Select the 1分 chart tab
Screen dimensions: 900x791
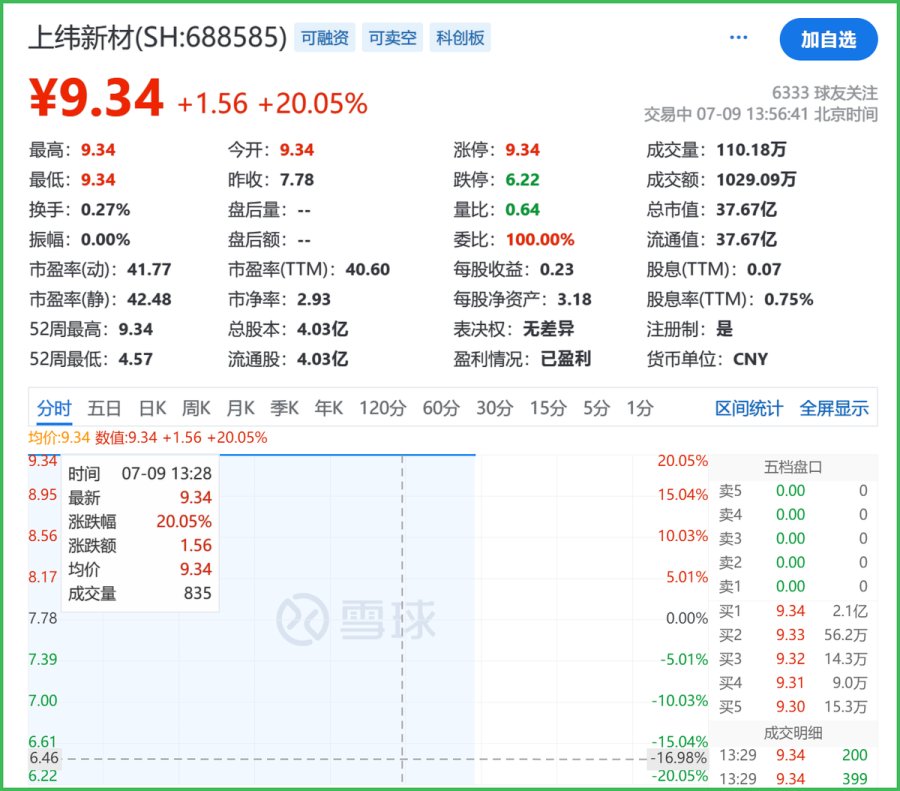639,408
